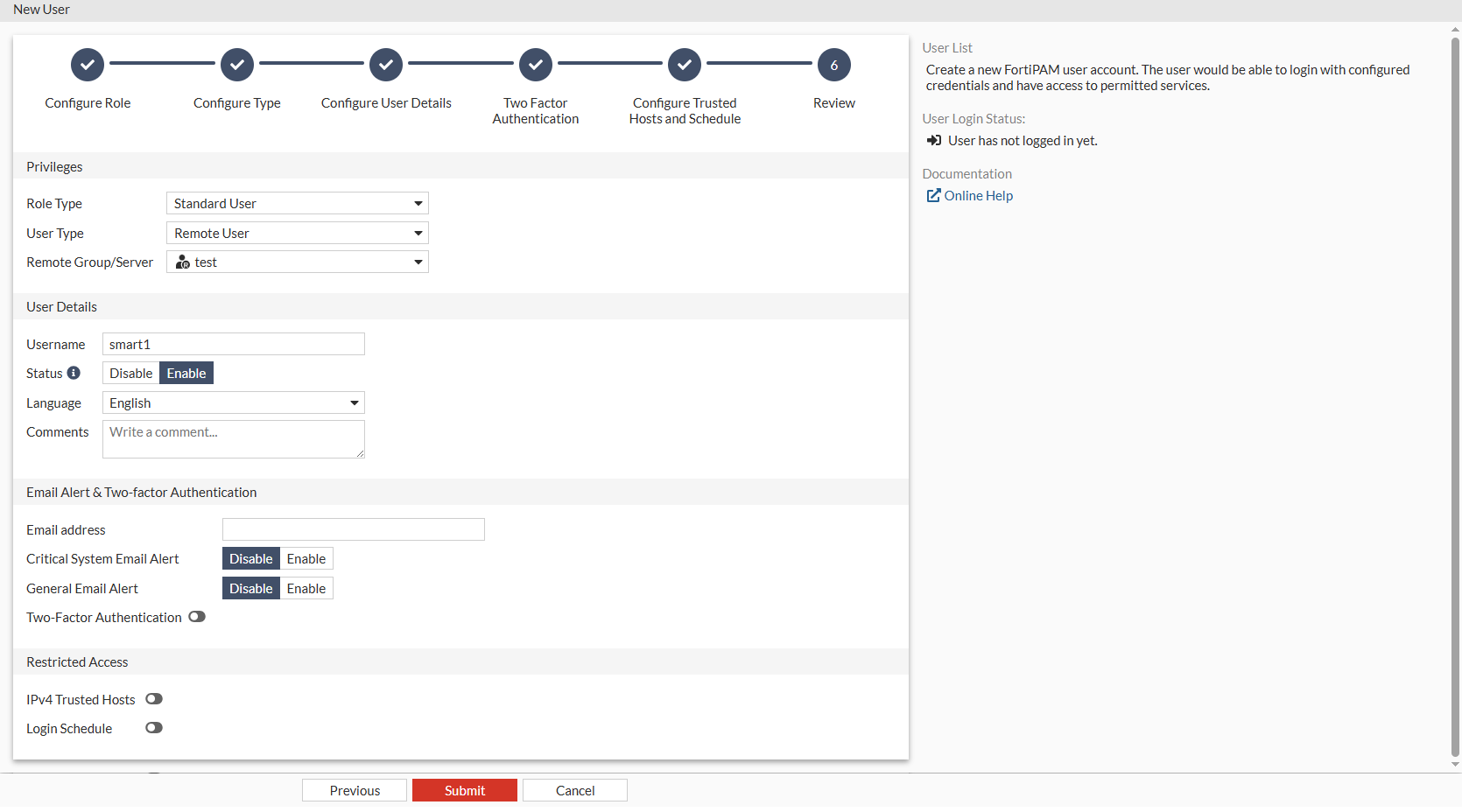Set Status to Enable
Screen dimensions: 1462x812
coord(186,373)
